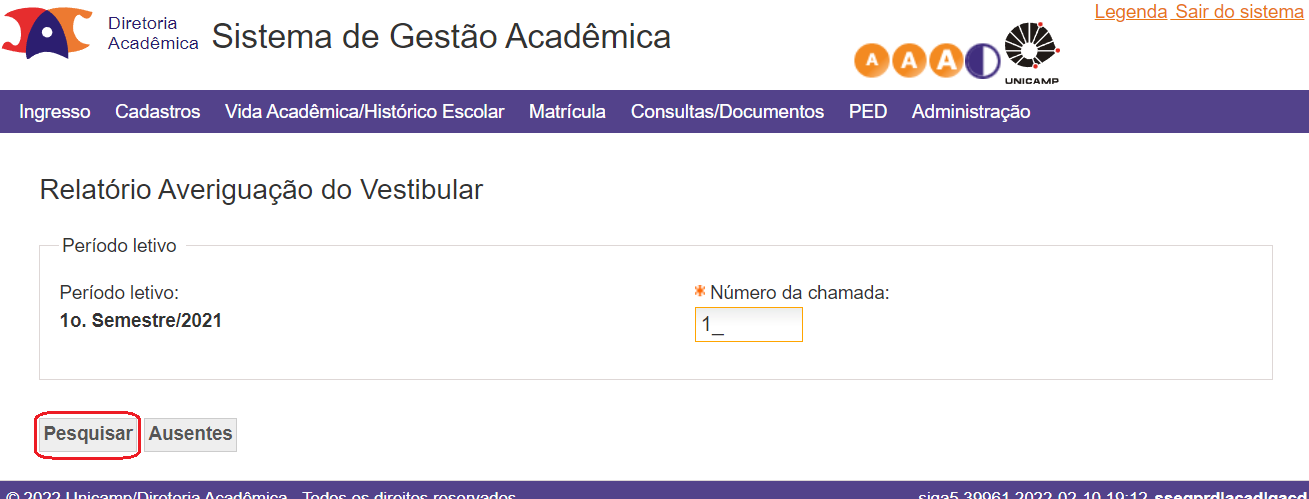The width and height of the screenshot is (1309, 499).
Task: Select the smallest font size A icon
Action: point(872,61)
